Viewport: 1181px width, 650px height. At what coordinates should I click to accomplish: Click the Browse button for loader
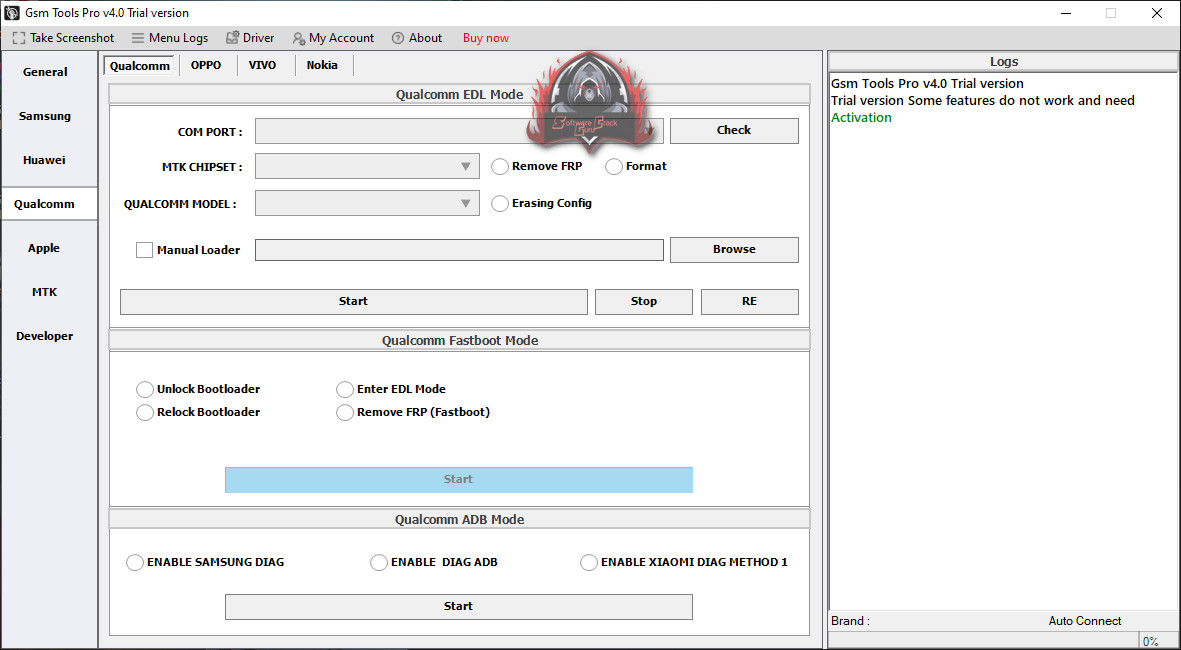pos(734,249)
